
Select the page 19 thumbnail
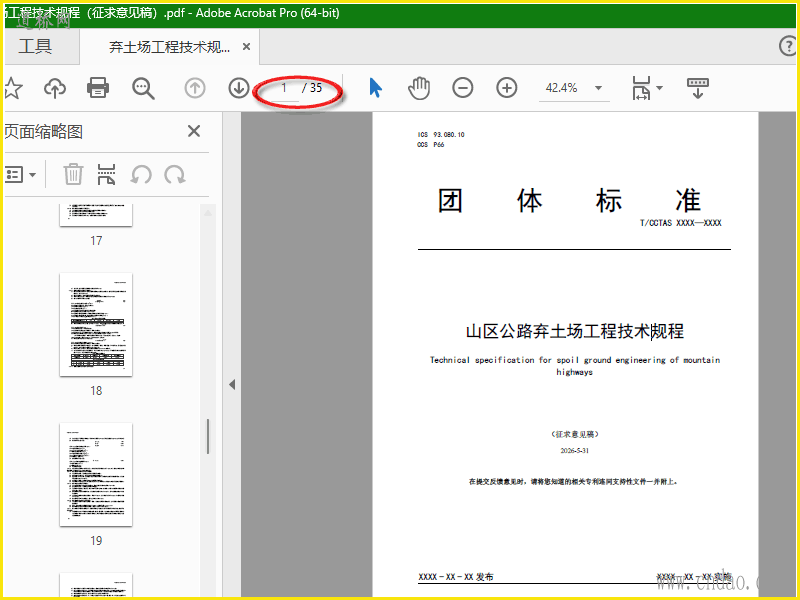click(96, 474)
